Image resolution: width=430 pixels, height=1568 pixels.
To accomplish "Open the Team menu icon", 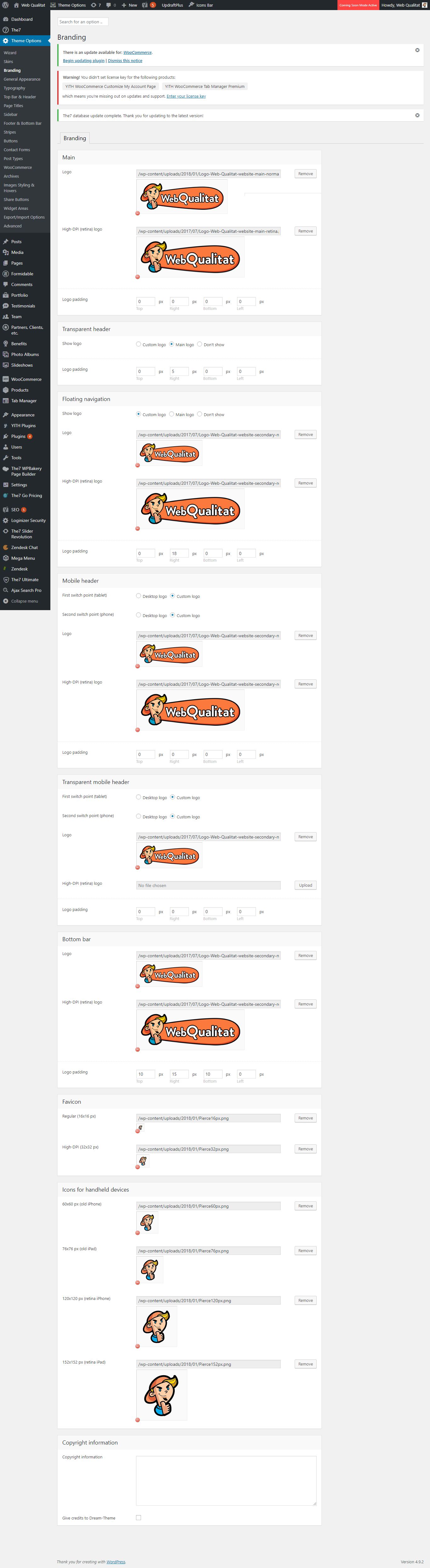I will tap(5, 317).
